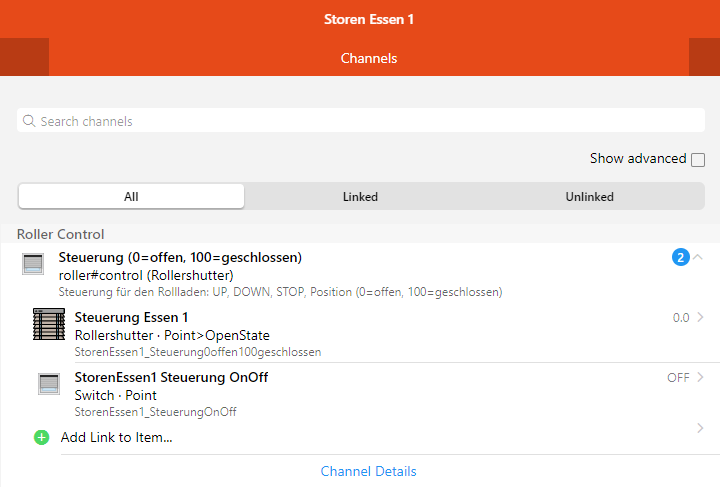The image size is (720, 487).
Task: Click Rollershutter · Point>OpenState text
Action: [x=172, y=336]
